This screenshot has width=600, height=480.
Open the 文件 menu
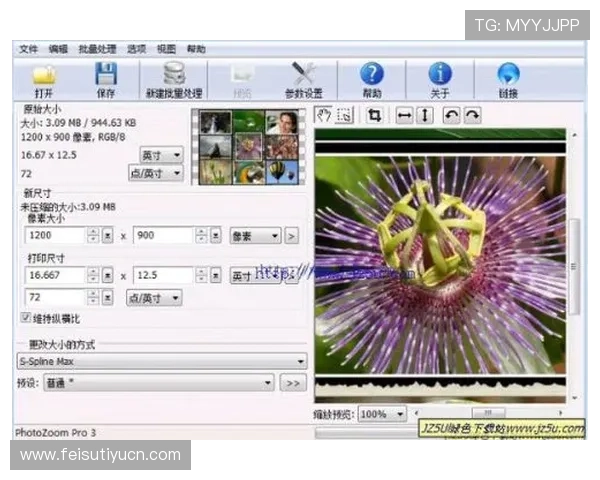[x=29, y=49]
